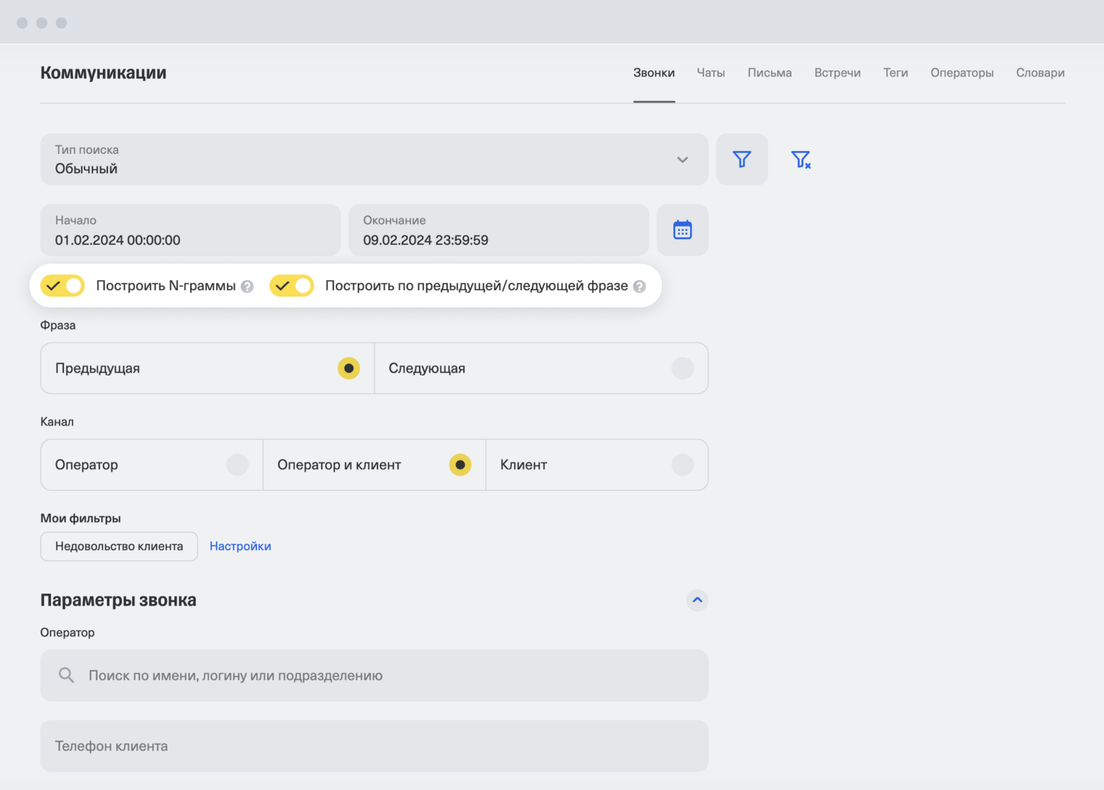Open the Настройки link for filters

240,546
